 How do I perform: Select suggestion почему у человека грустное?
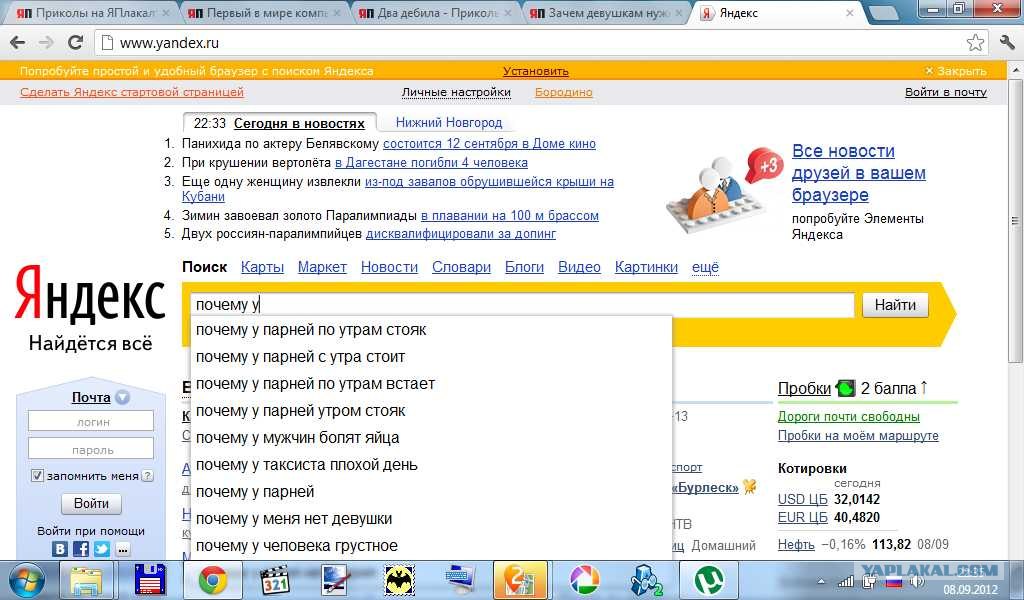coord(431,545)
